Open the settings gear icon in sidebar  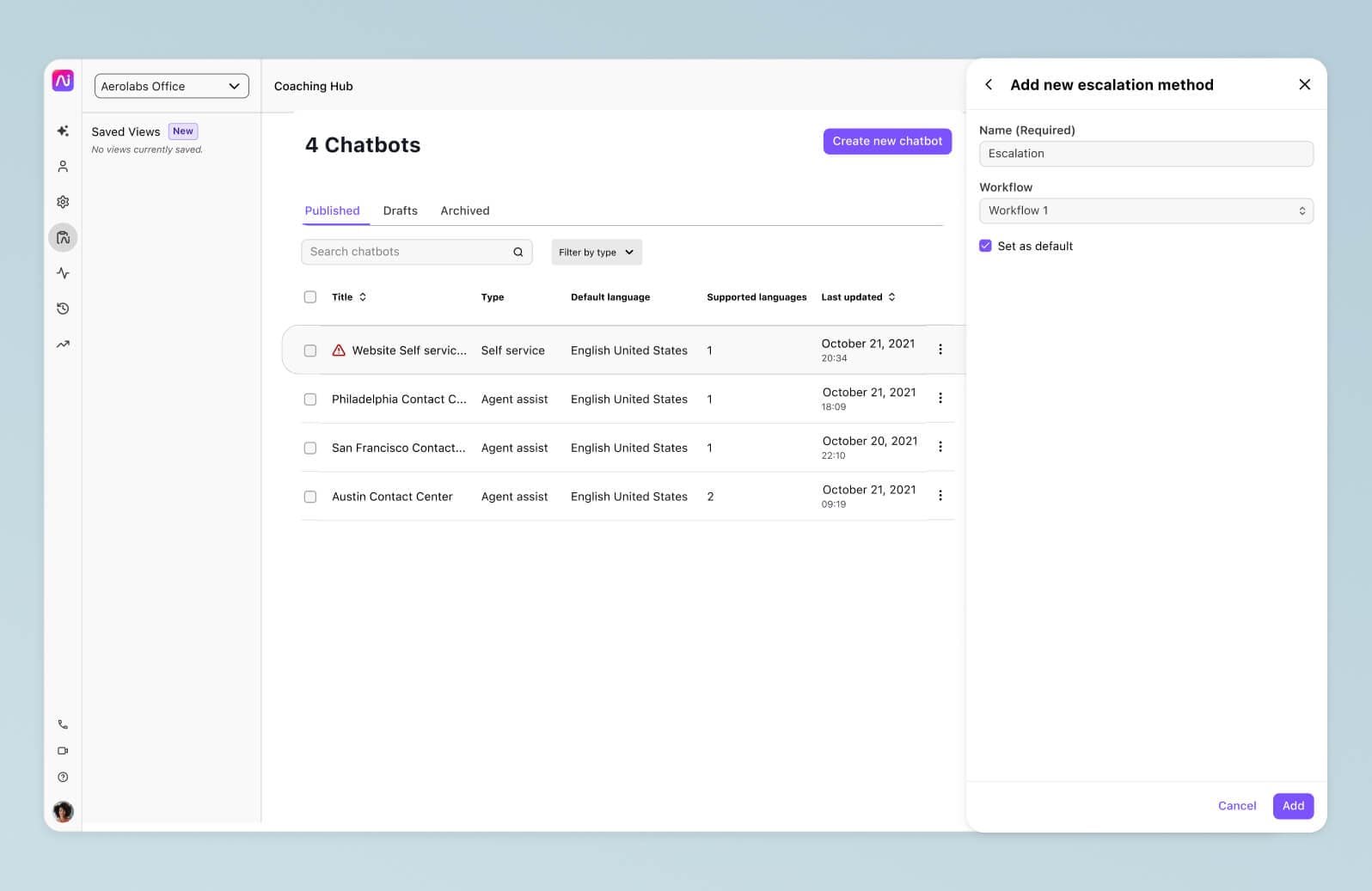(63, 202)
